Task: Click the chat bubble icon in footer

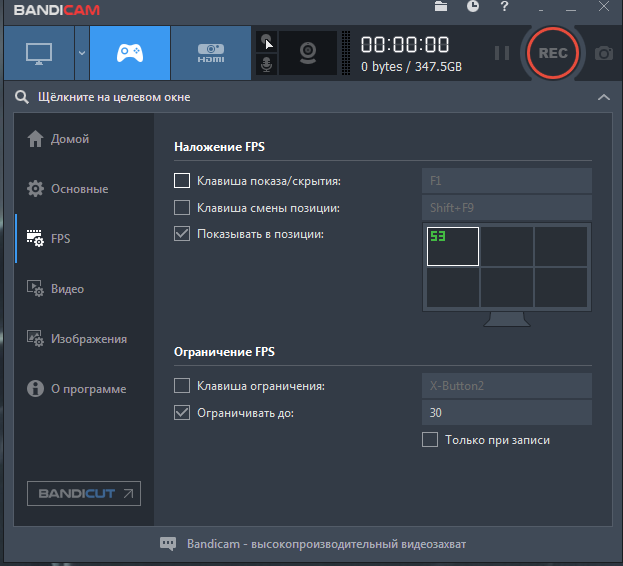Action: (168, 543)
